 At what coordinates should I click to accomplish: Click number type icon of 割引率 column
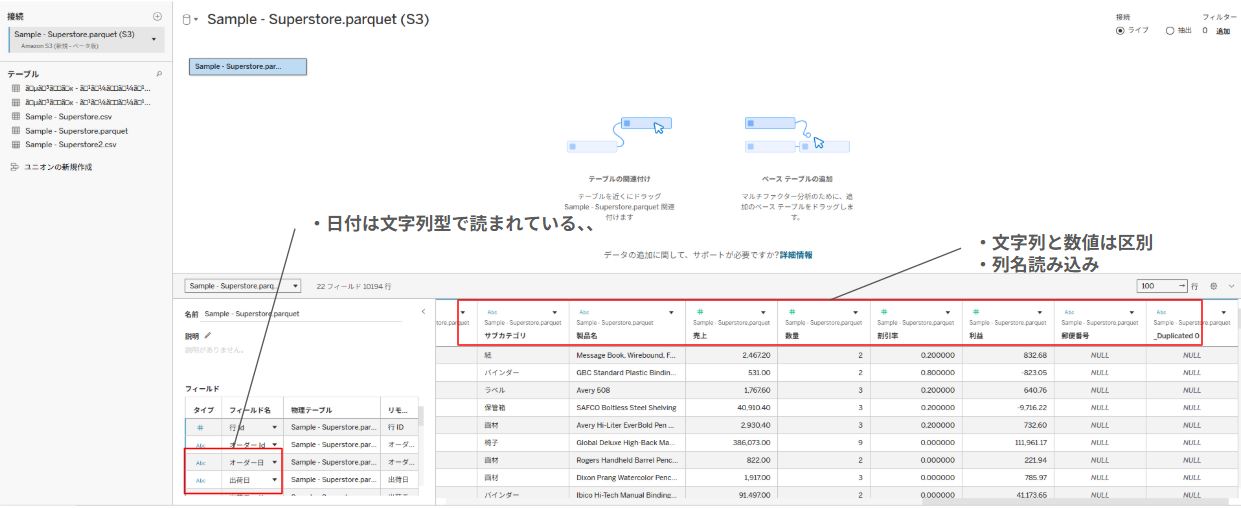coord(883,312)
